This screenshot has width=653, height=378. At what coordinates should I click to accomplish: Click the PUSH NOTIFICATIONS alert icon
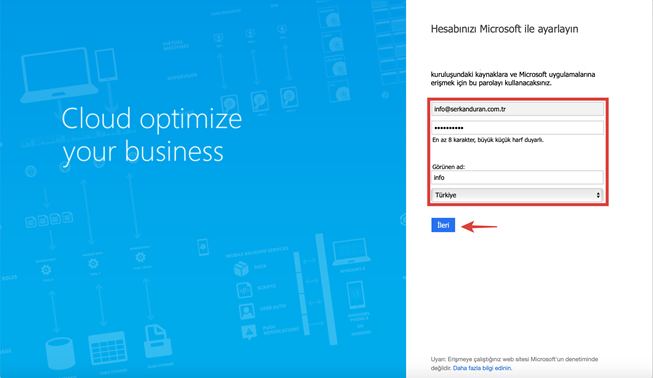coord(249,332)
